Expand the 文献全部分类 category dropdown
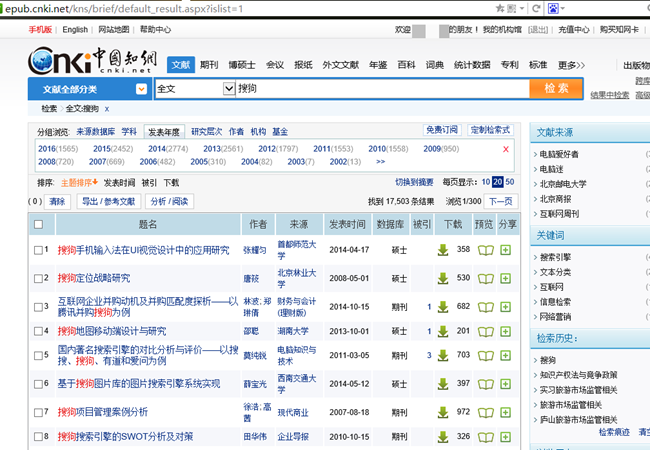Image resolution: width=650 pixels, height=450 pixels. pos(141,89)
